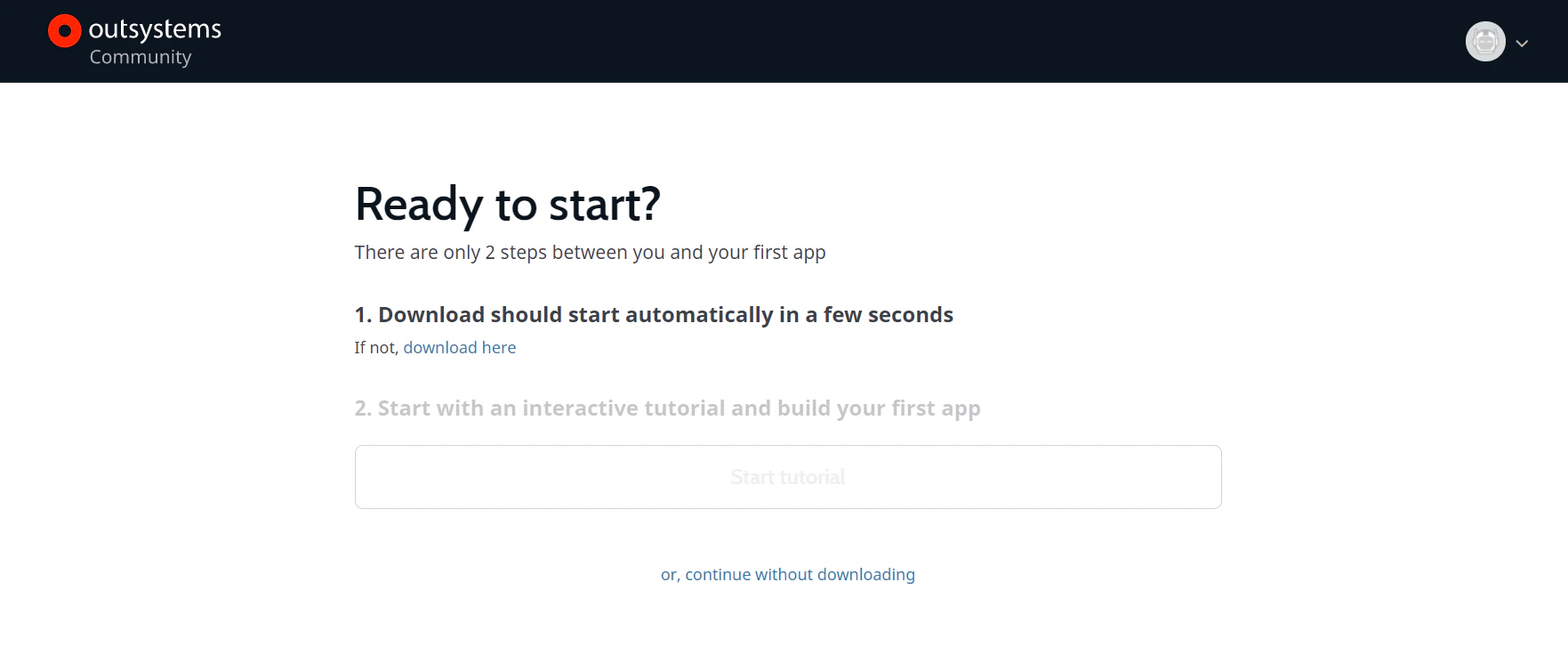Expand the chevron beside the avatar
The height and width of the screenshot is (671, 1568).
point(1522,43)
